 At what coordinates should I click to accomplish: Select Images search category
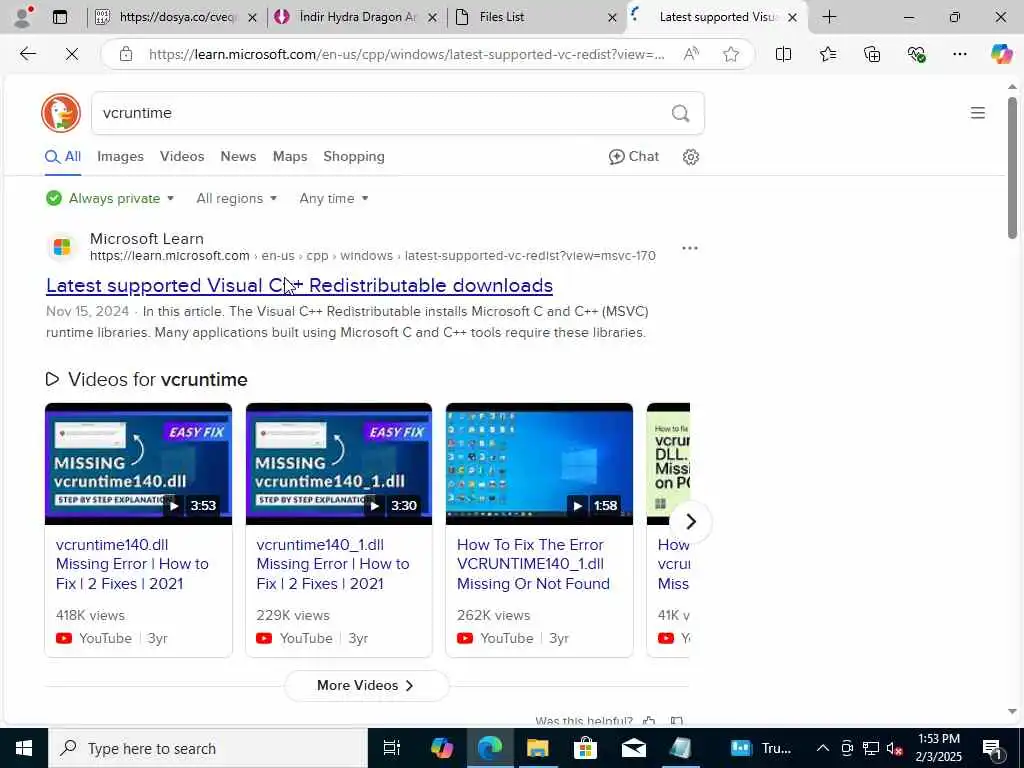(120, 157)
